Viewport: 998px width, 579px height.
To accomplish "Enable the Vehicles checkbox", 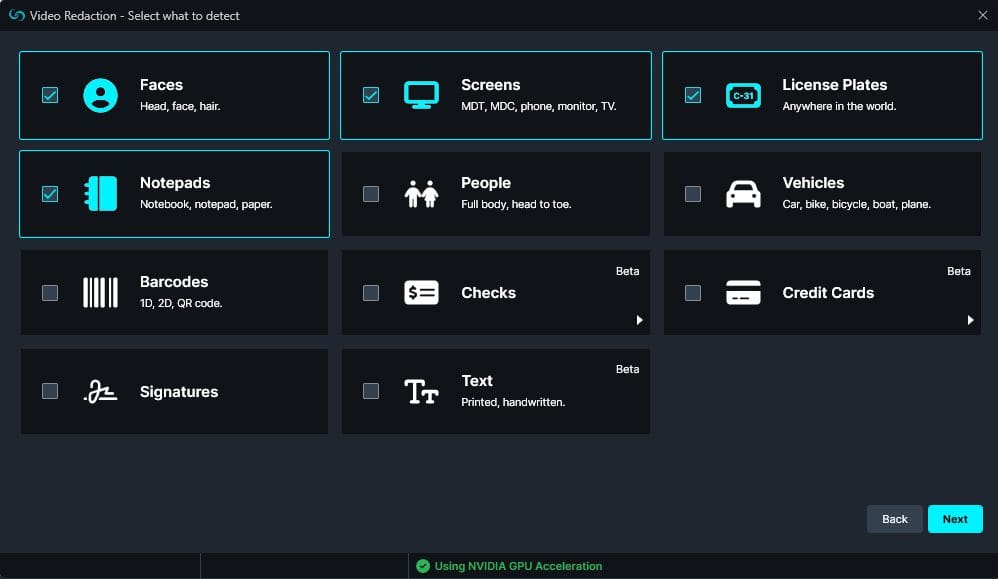I will coord(692,193).
